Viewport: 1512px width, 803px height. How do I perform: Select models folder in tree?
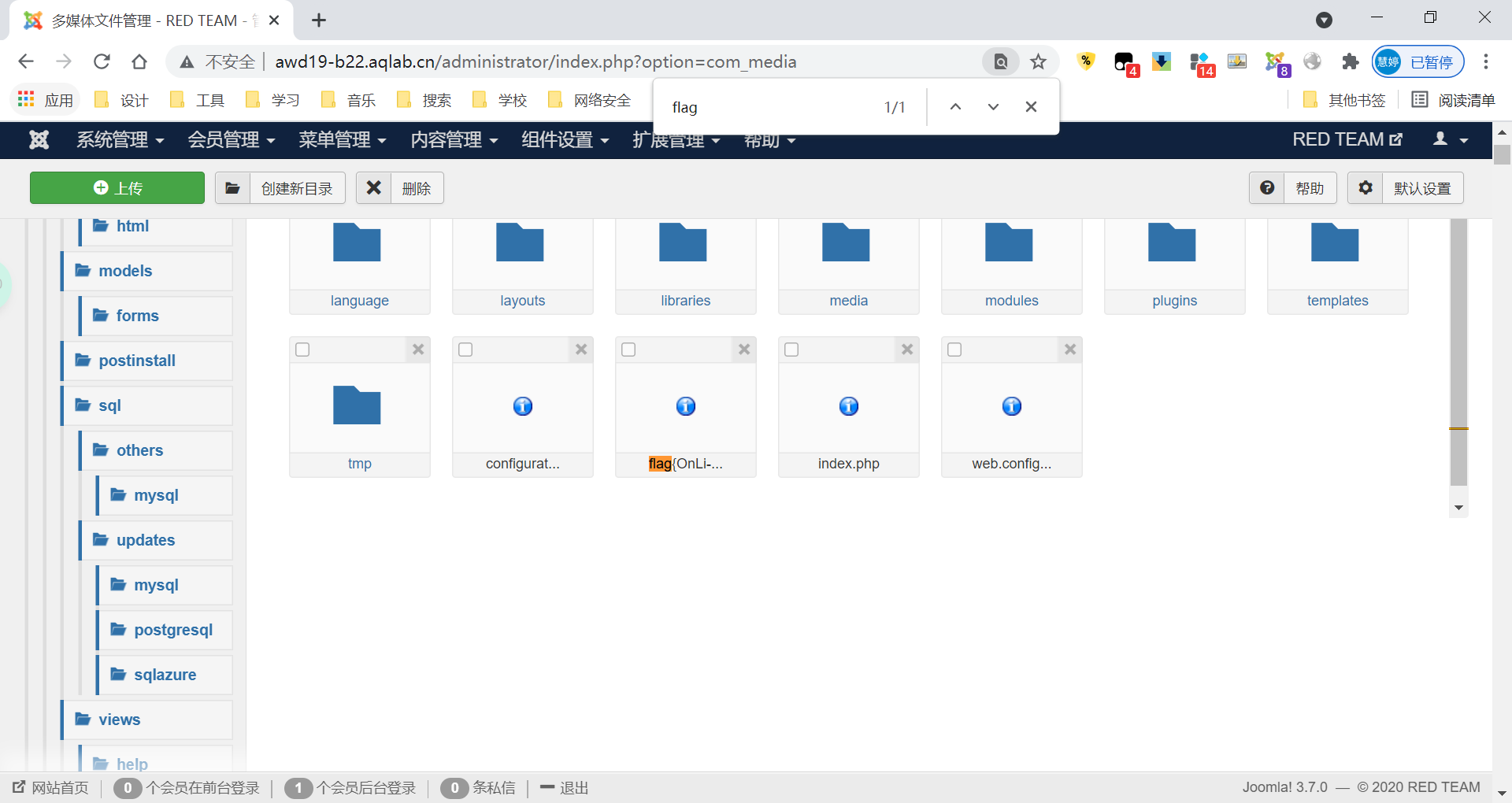147,271
